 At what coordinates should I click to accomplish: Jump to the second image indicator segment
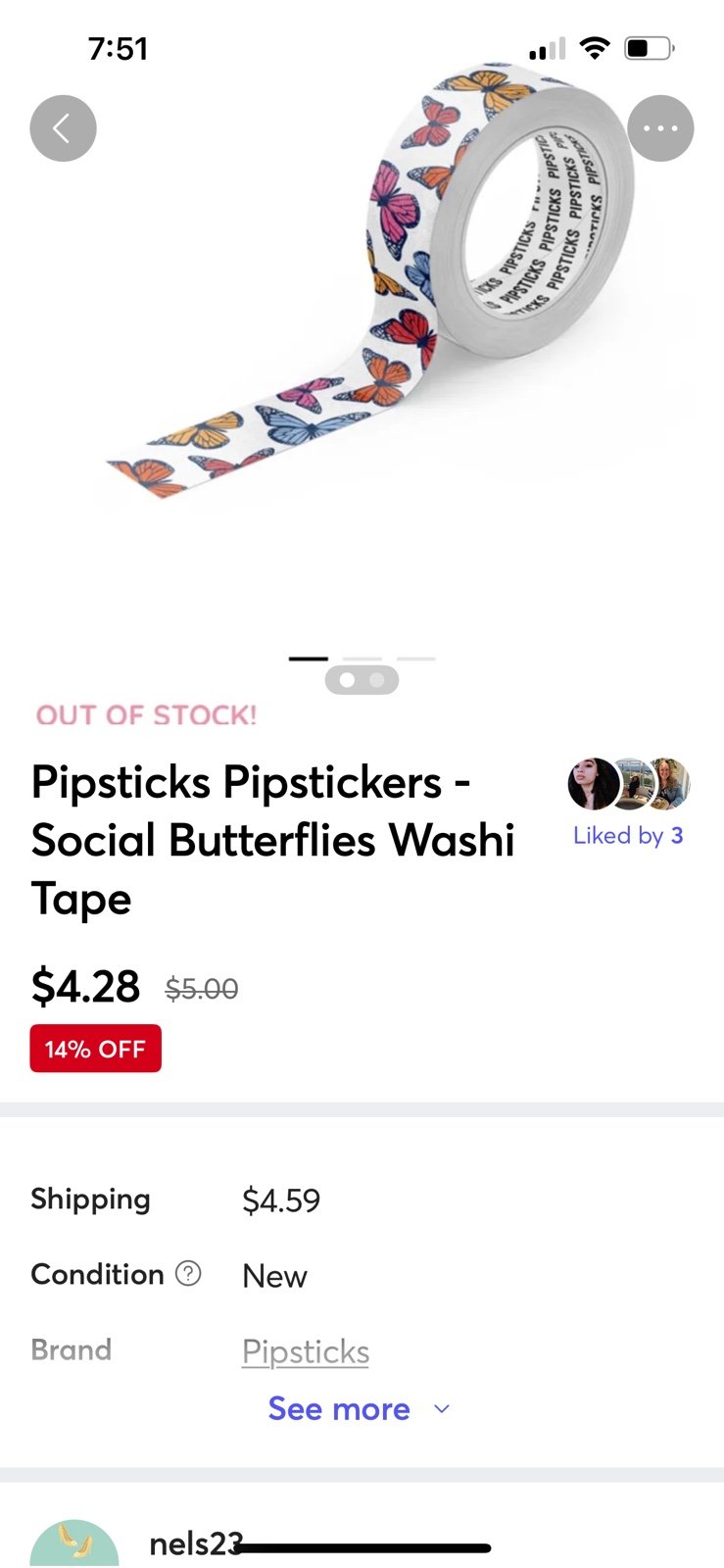pyautogui.click(x=362, y=659)
